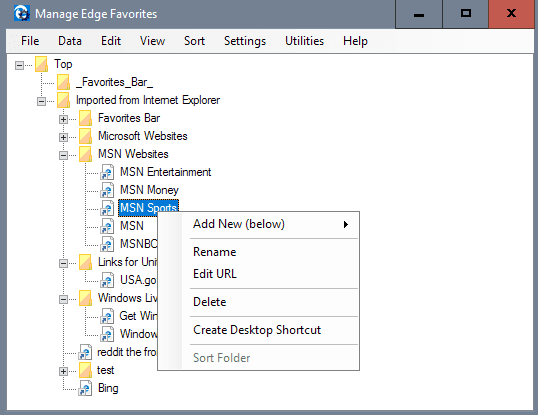Click the Get Windows Live shortcut icon
Viewport: 538px width, 415px height.
pos(107,316)
